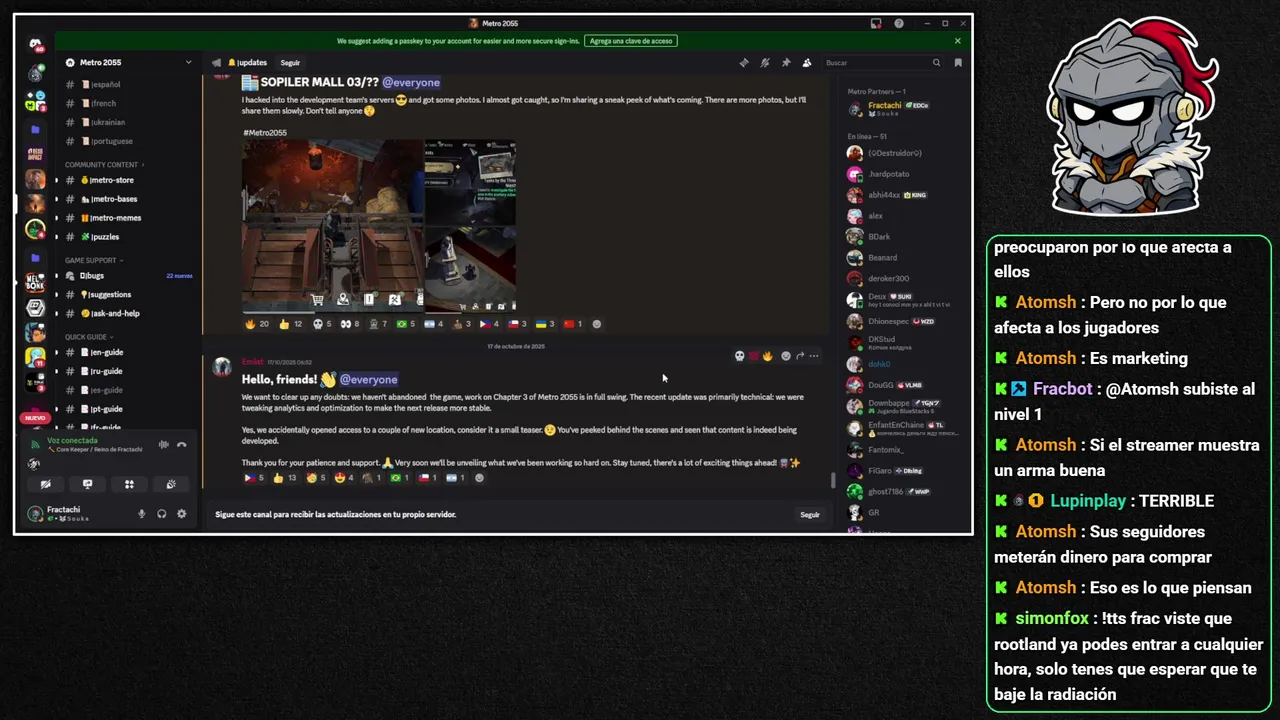Open Emist's avatar on Hello friends message
This screenshot has height=720, width=1280.
222,368
